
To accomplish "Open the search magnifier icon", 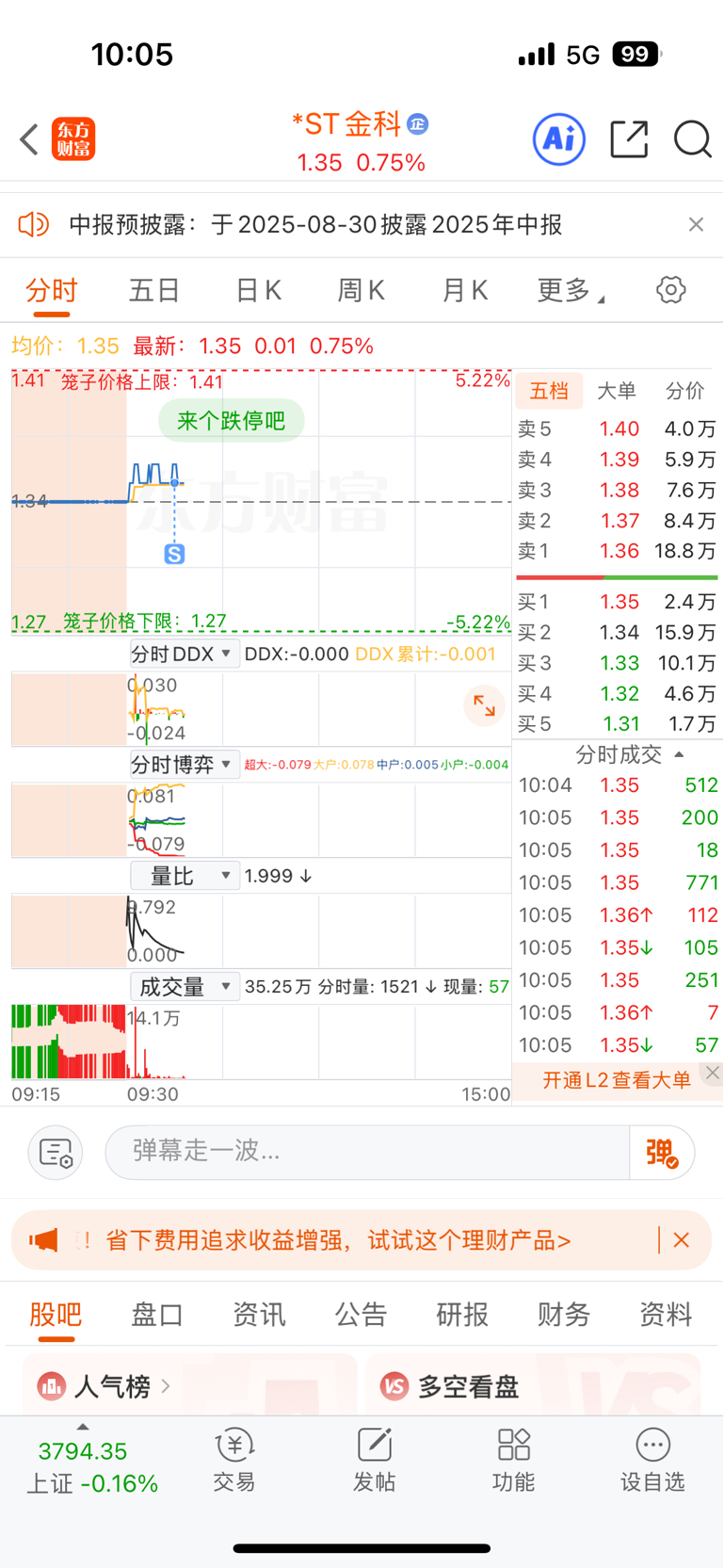I will tap(693, 139).
